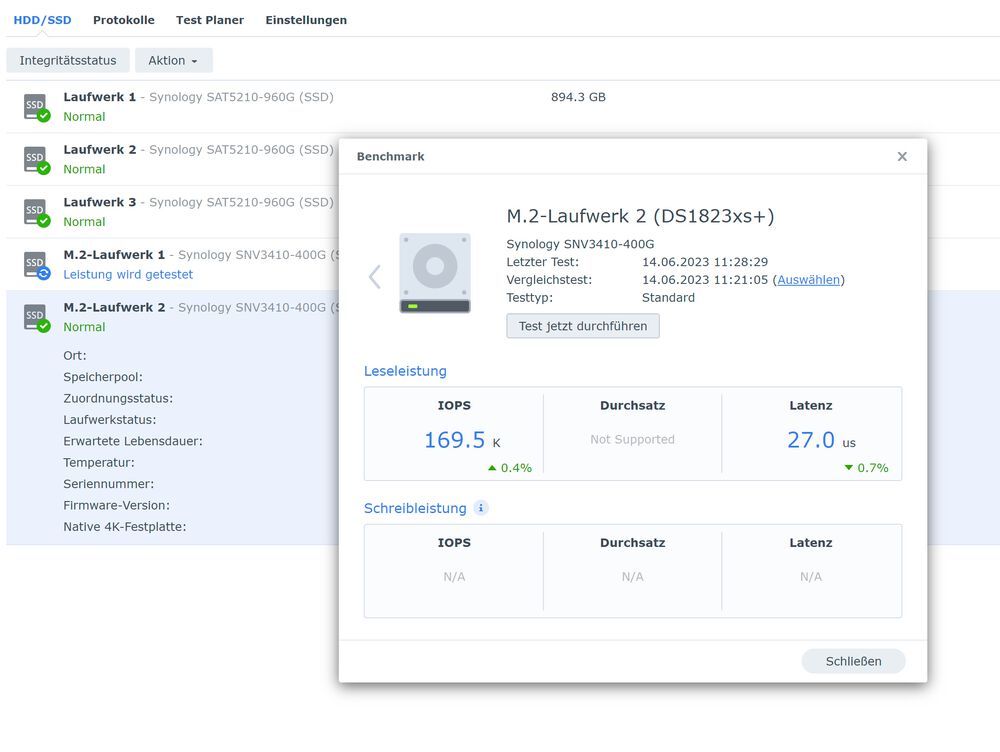Open the Einstellungen tab
The image size is (1000, 752).
[x=306, y=20]
